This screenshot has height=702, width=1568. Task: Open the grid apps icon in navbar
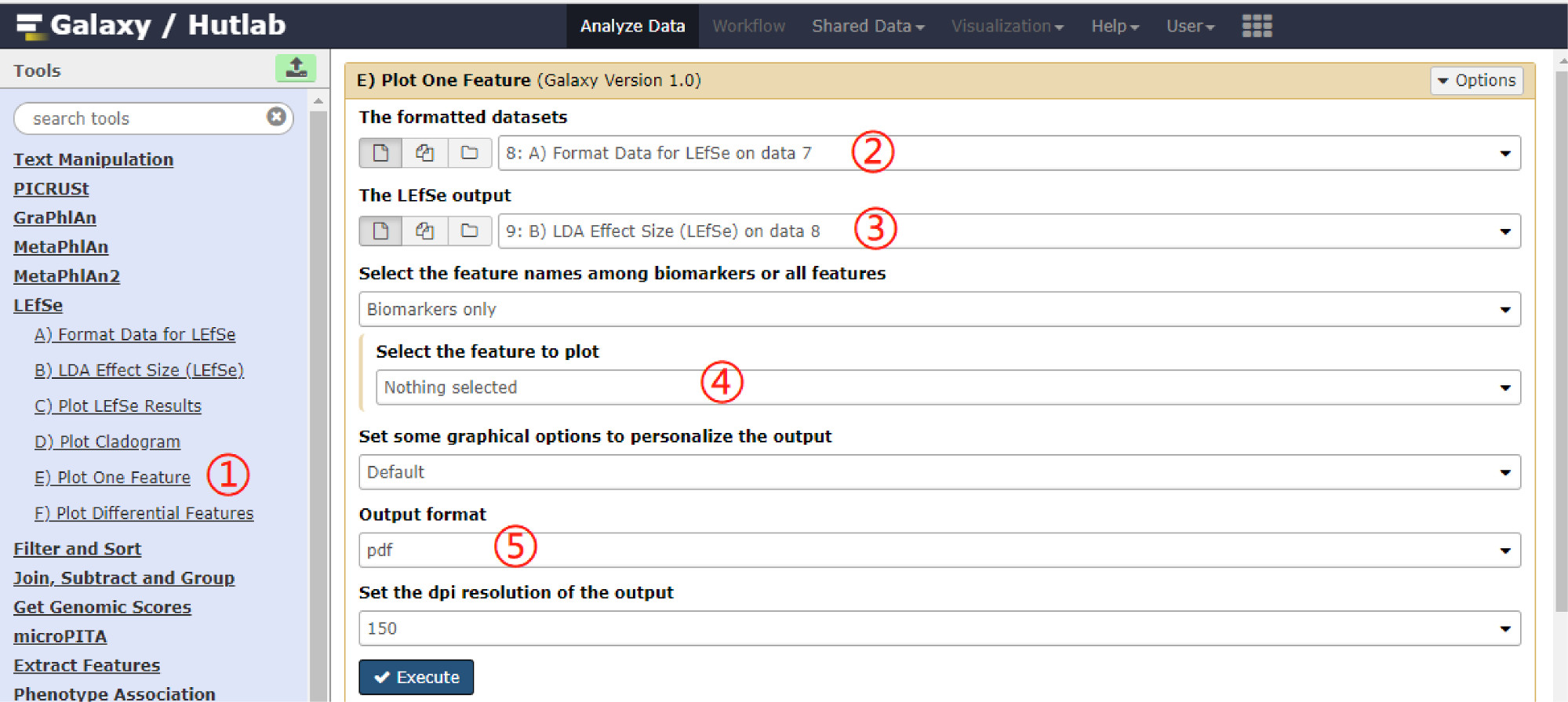[1257, 26]
